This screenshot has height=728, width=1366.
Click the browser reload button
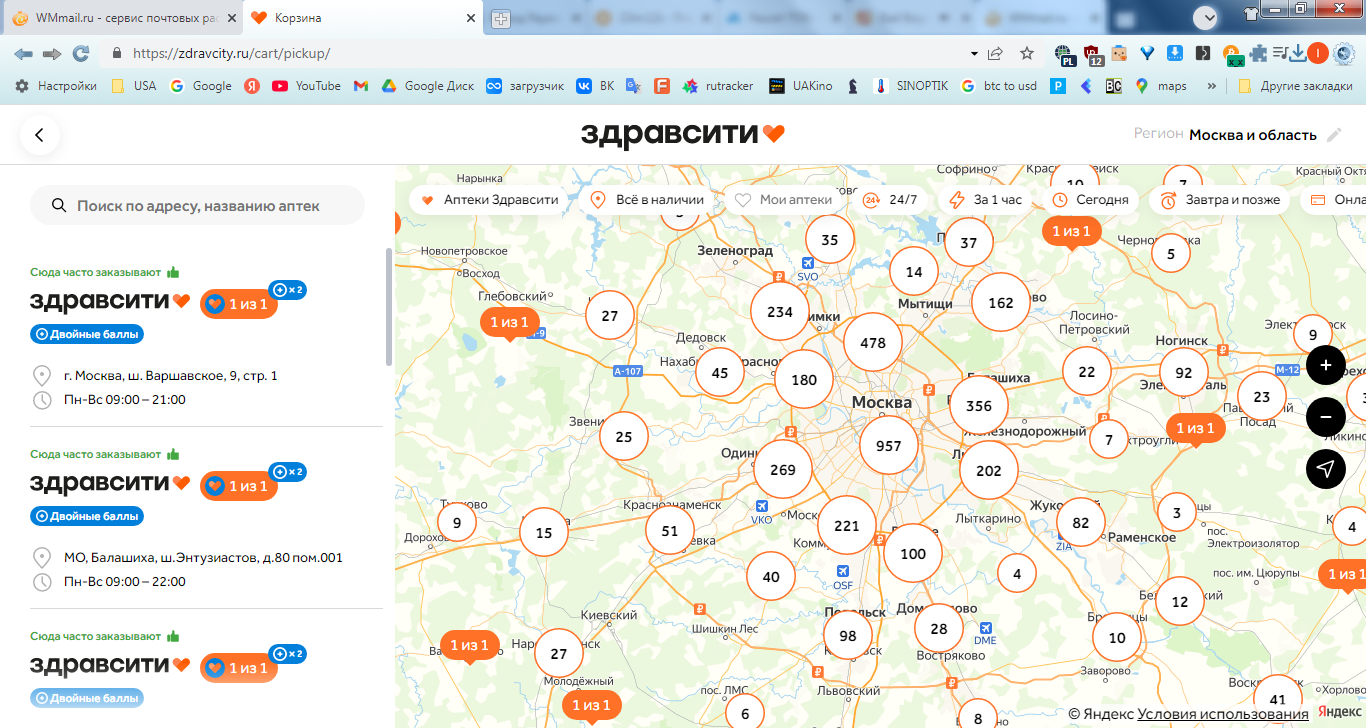tap(81, 53)
